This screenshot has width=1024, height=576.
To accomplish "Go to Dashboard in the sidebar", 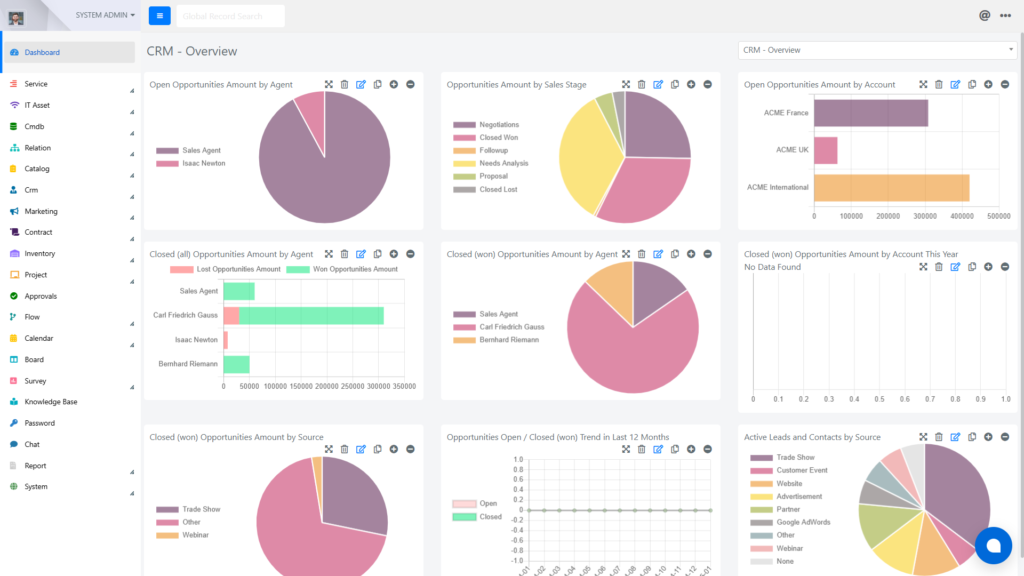I will pyautogui.click(x=69, y=52).
